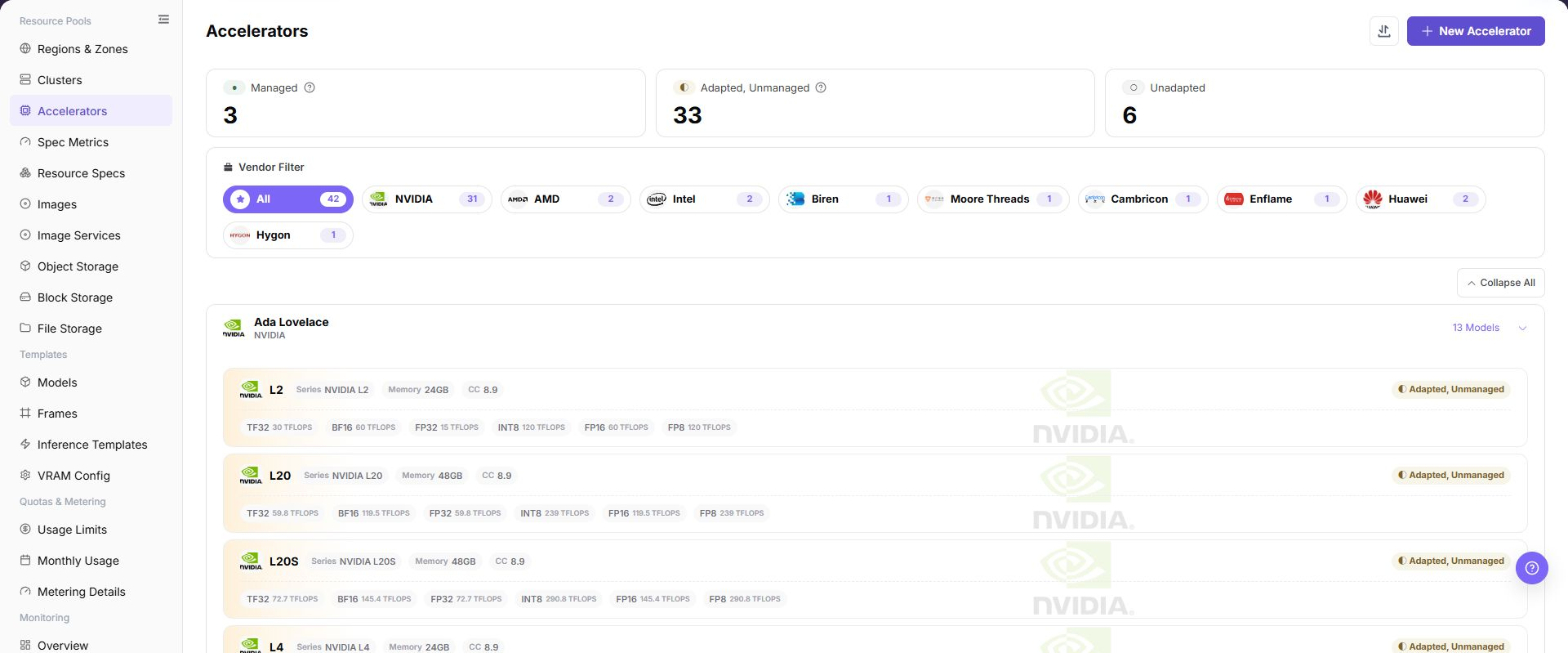Click the Object Storage cube icon
The width and height of the screenshot is (1568, 653).
[x=25, y=266]
